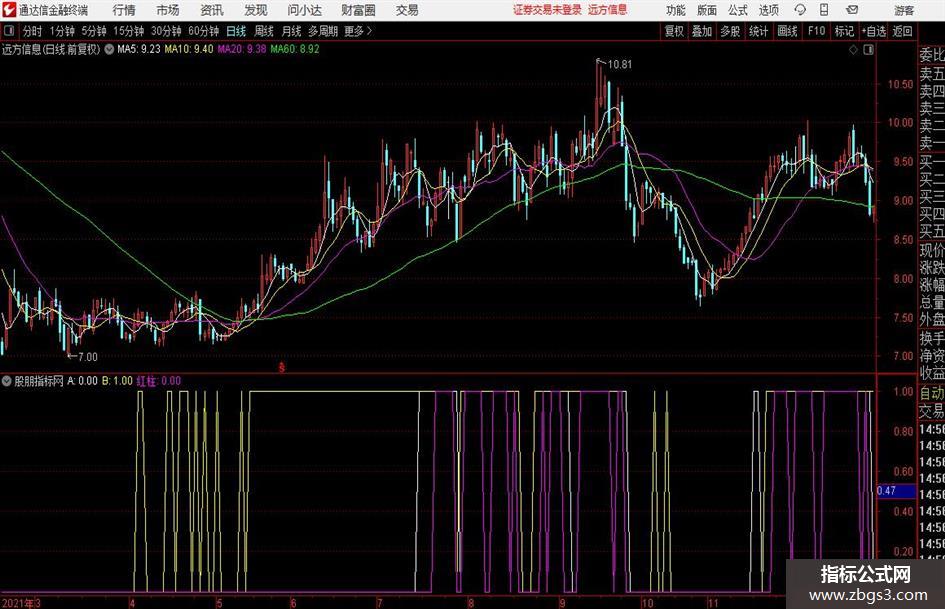
Task: Click the 标记 mark button
Action: pos(844,31)
